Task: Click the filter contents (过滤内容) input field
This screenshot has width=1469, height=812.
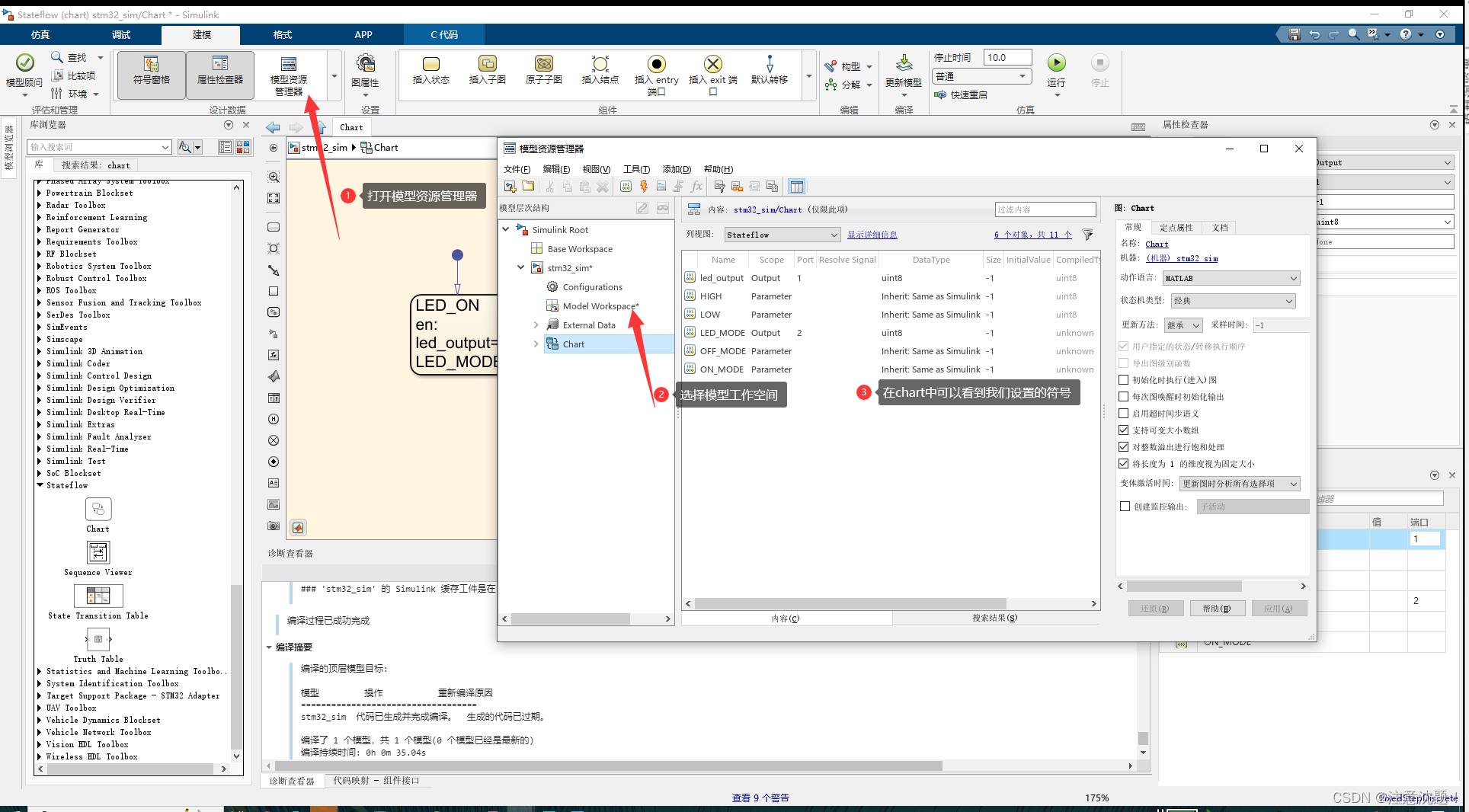Action: [x=1045, y=209]
